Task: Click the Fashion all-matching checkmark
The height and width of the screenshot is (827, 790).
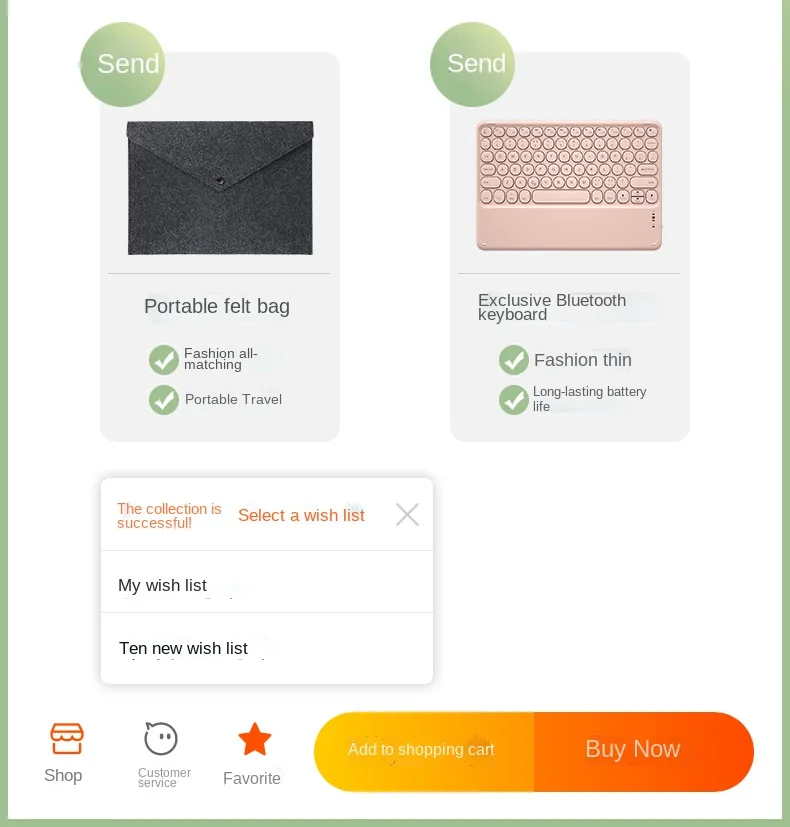Action: point(164,360)
